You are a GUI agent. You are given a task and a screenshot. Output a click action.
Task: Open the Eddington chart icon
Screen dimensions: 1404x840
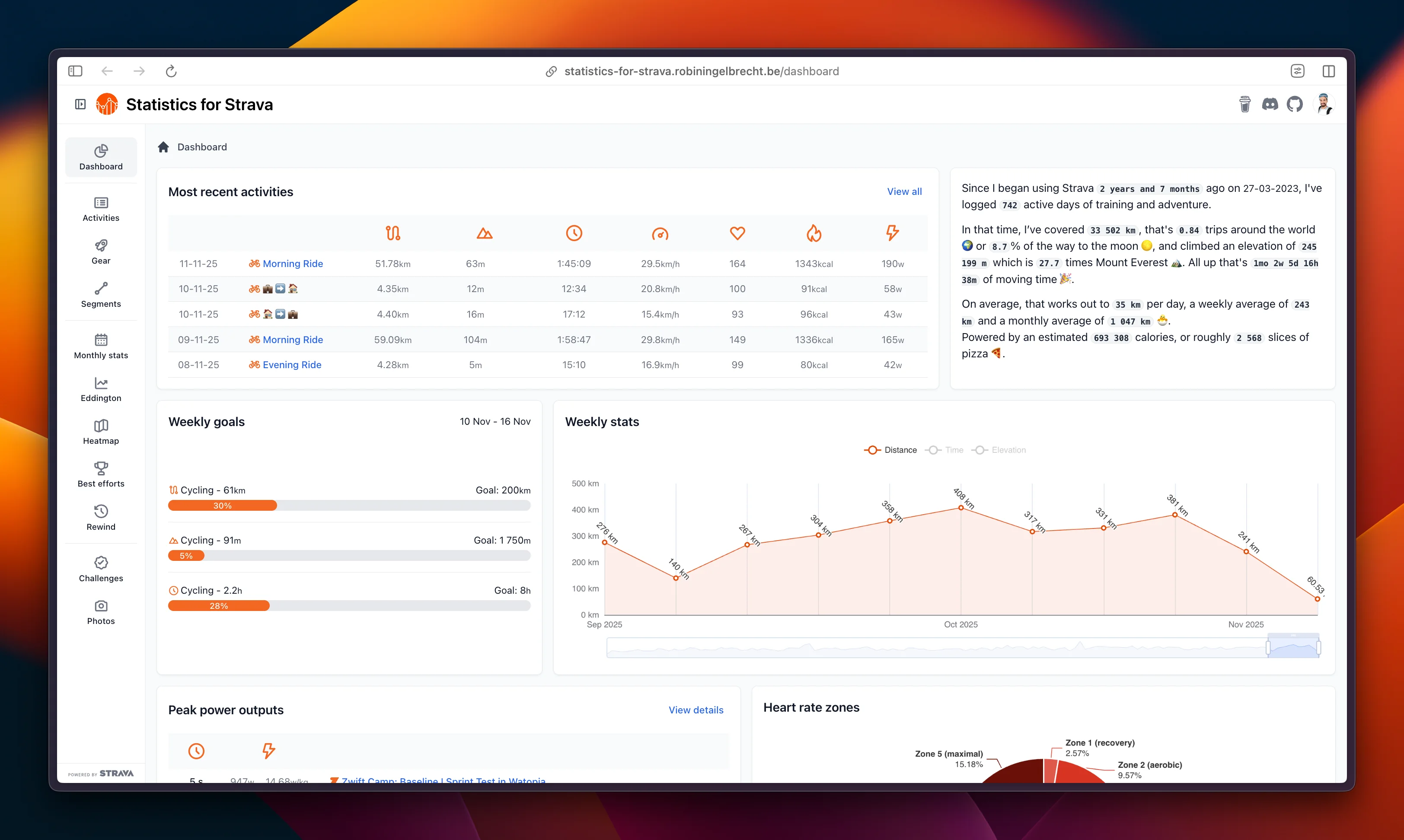coord(101,383)
